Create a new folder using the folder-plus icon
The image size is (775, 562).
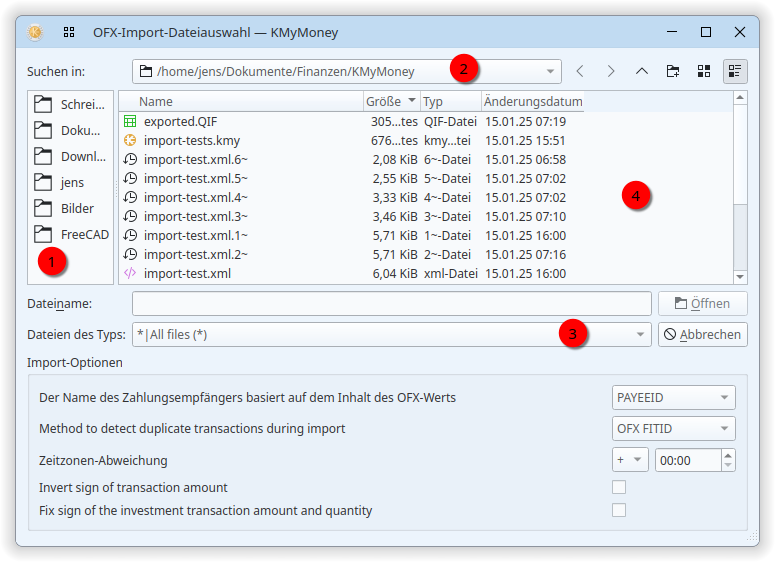(x=673, y=71)
